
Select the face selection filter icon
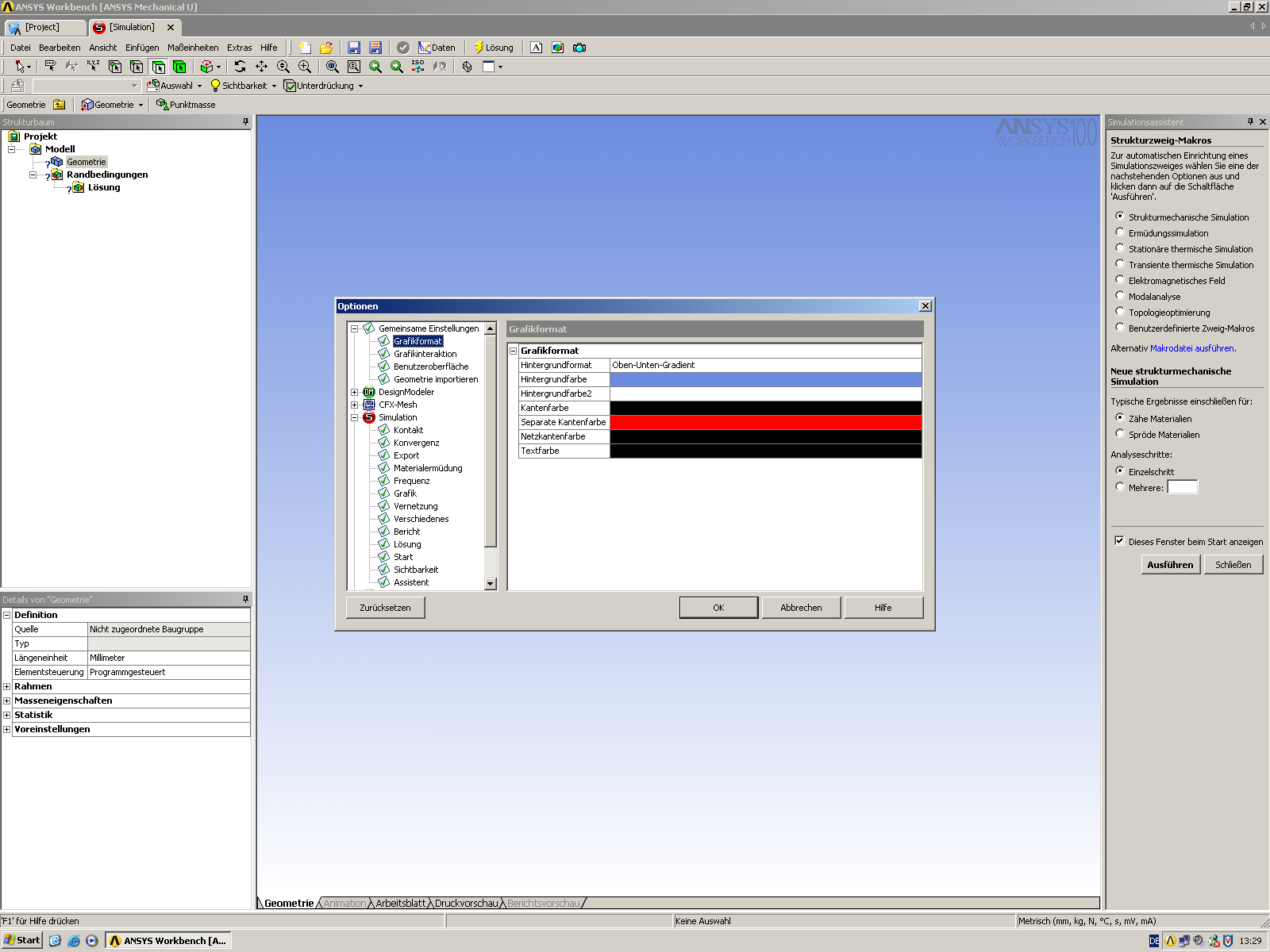tap(158, 67)
